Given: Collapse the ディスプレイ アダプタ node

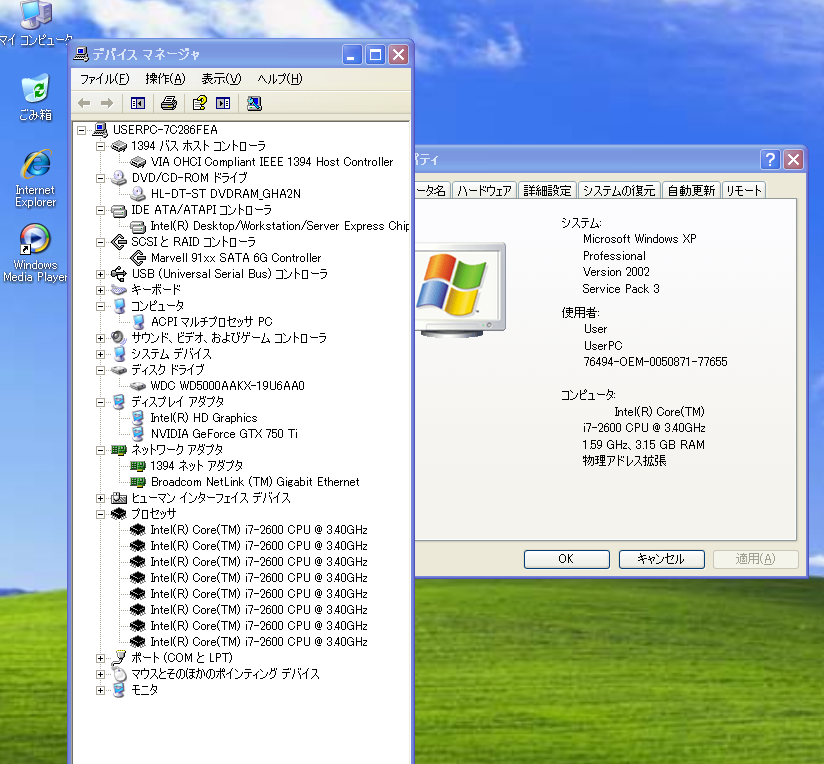Looking at the screenshot, I should 100,402.
